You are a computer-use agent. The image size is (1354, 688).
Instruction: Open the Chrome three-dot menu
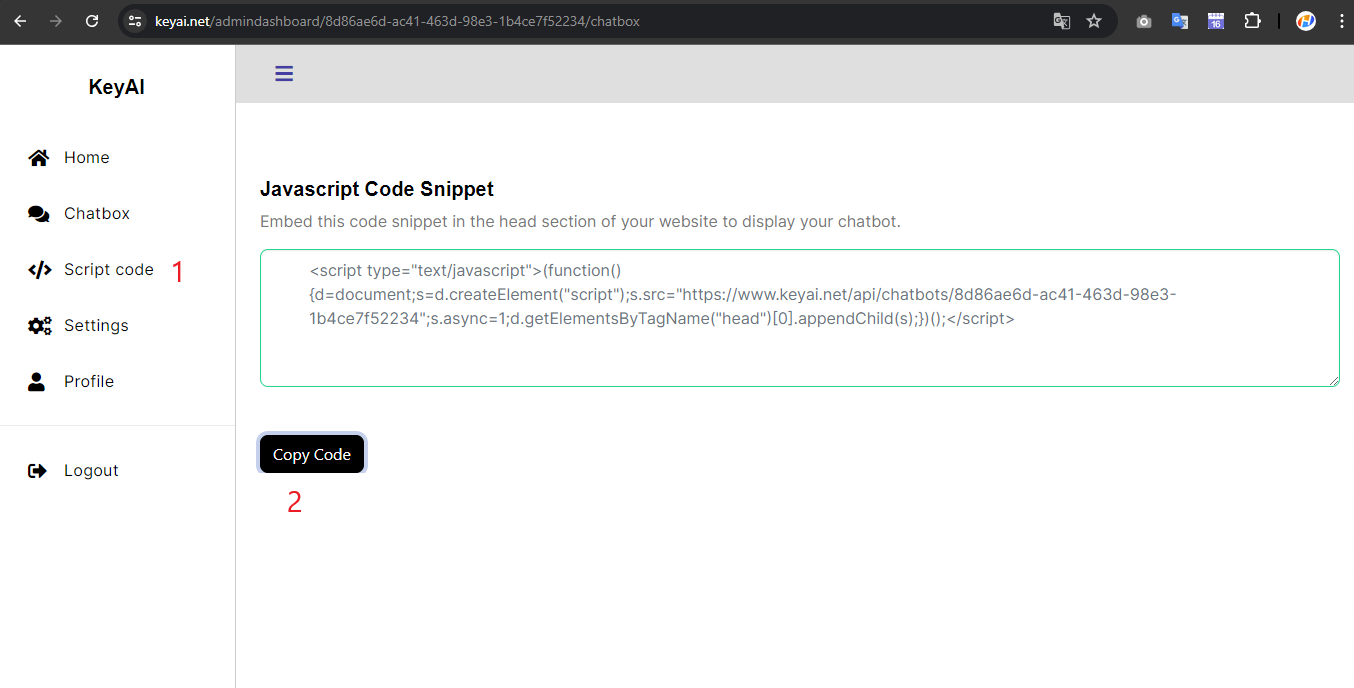point(1341,21)
